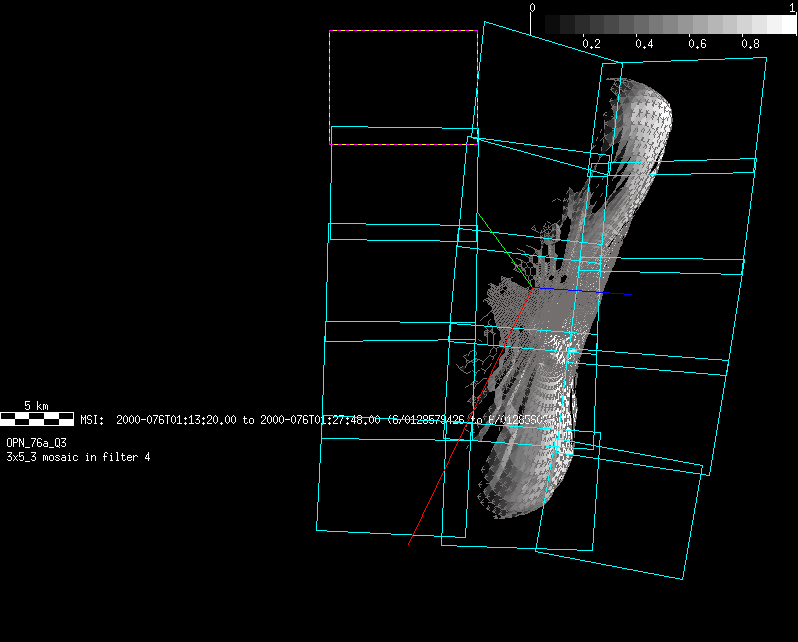798x642 pixels.
Task: Click the checkered distance scale bar
Action: coord(37,419)
